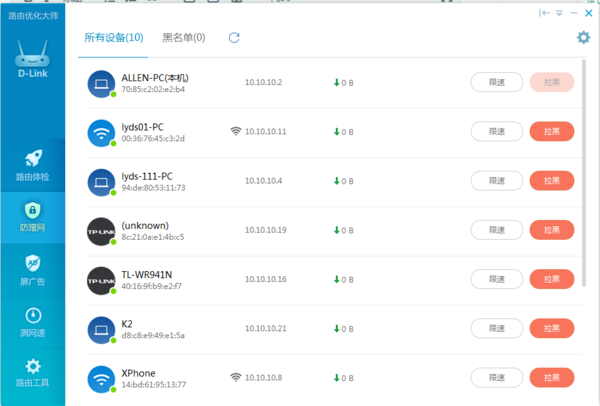The width and height of the screenshot is (600, 406).
Task: Blacklist XPhone with 拉黑
Action: coord(552,378)
